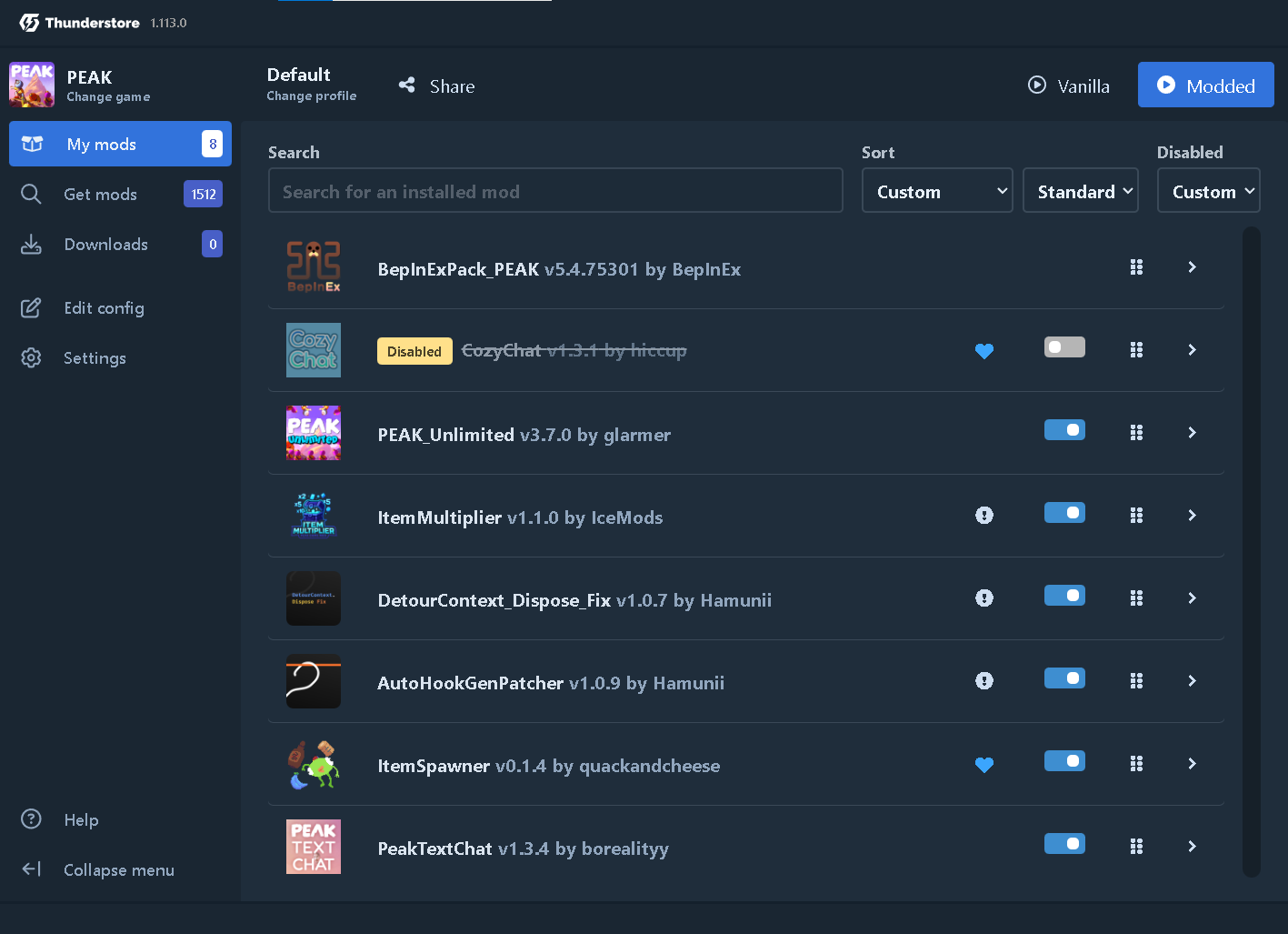Viewport: 1288px width, 934px height.
Task: Click the PEAK_Unlimited mod thumbnail
Action: tap(314, 433)
